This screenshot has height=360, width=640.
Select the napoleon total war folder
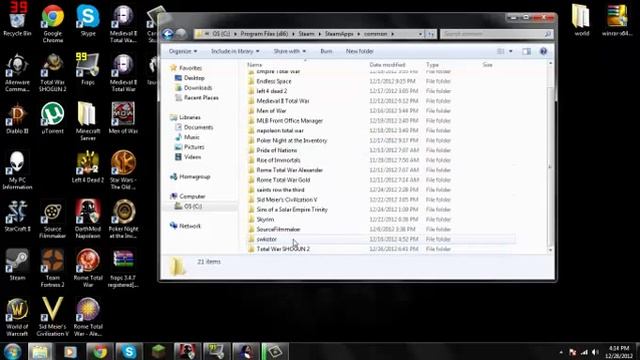point(280,131)
